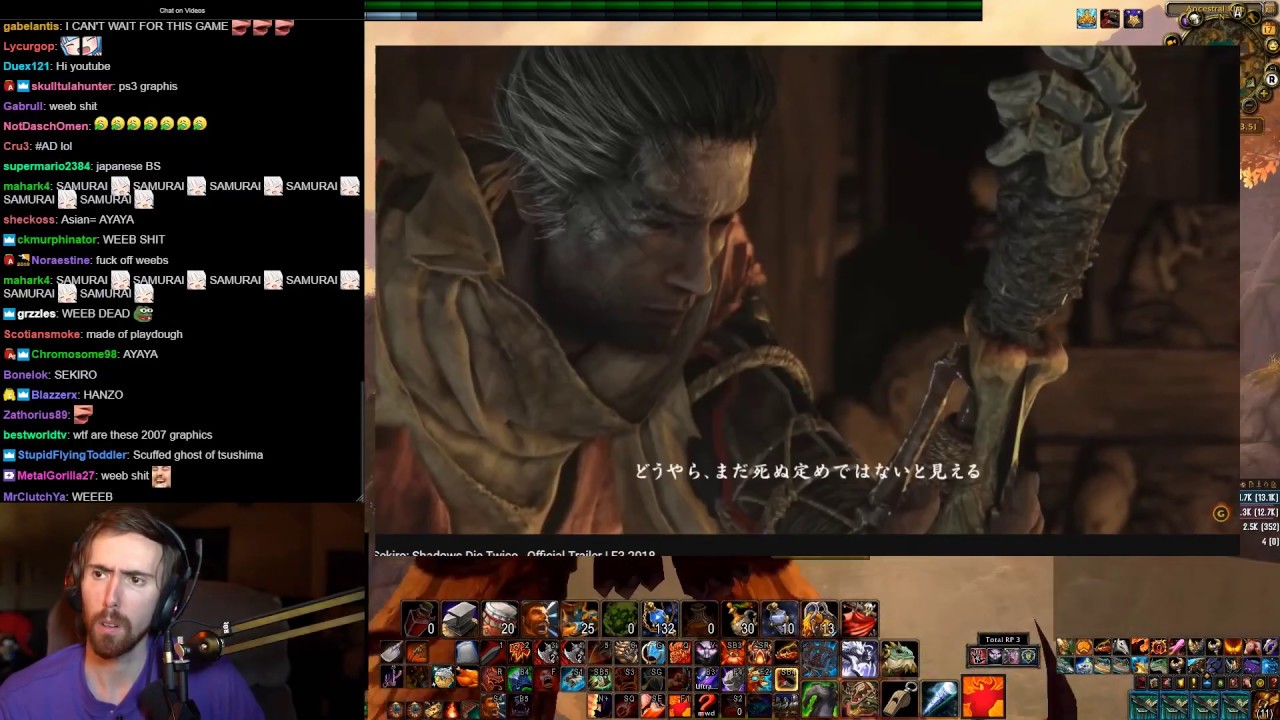The image size is (1280, 720).
Task: Click the blue-framed gold crown buff icon
Action: (1087, 19)
